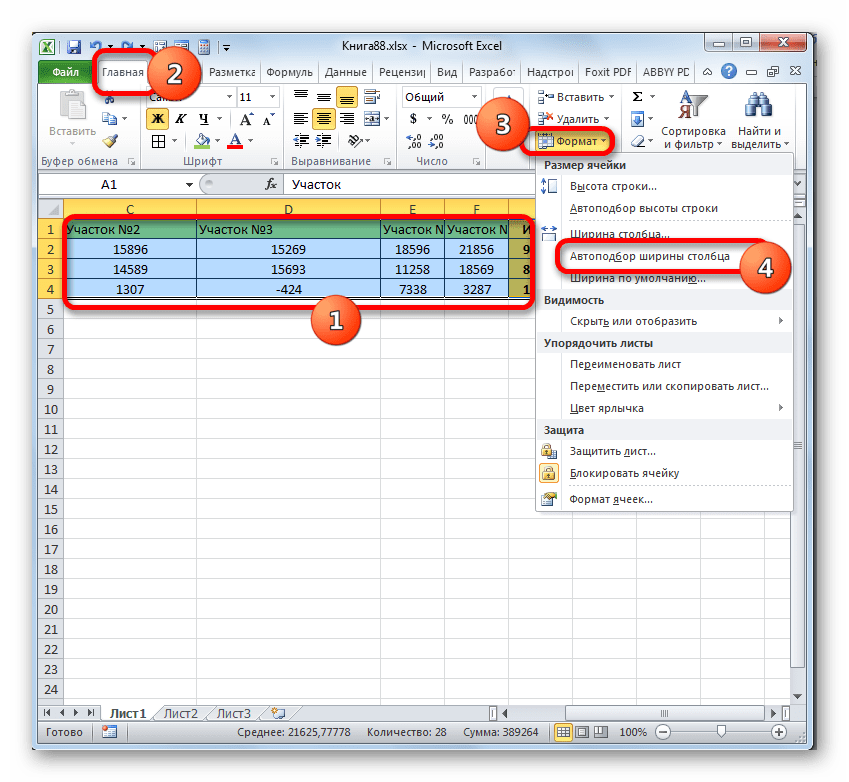Click the Borders icon

click(159, 141)
